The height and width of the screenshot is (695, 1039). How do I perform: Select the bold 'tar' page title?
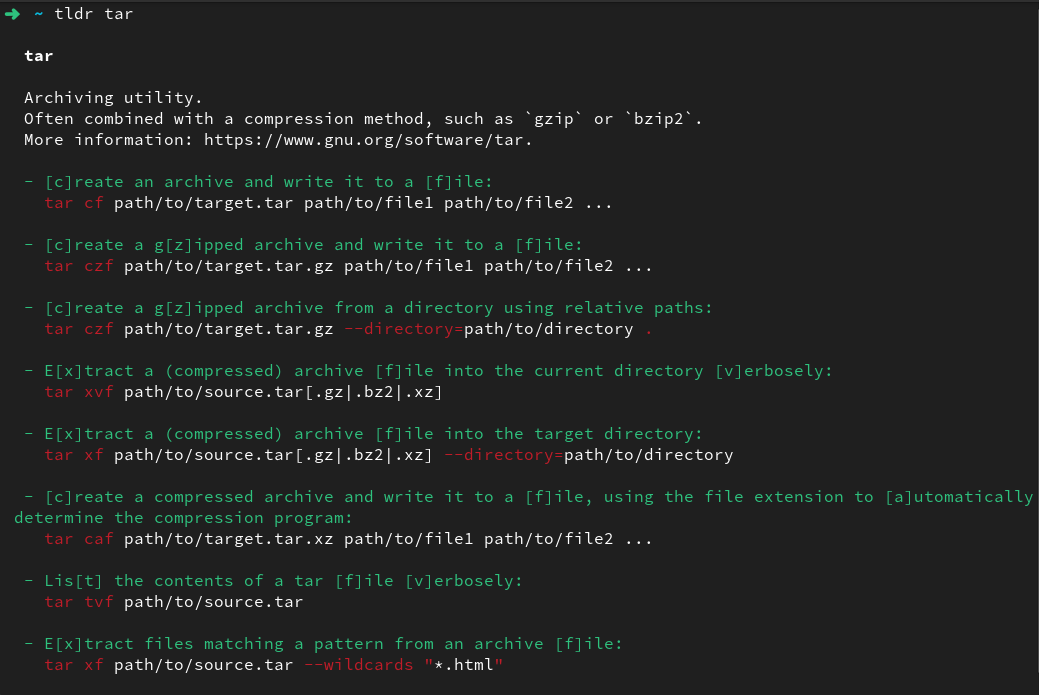[38, 56]
